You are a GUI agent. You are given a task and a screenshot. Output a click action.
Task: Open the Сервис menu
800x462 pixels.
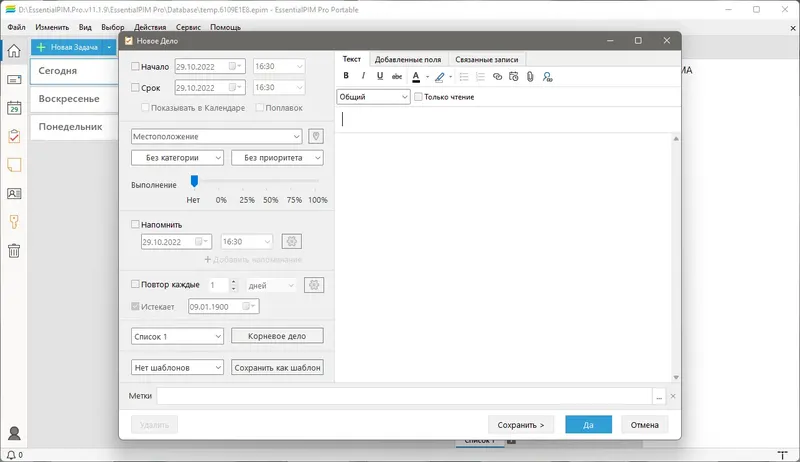click(x=188, y=27)
